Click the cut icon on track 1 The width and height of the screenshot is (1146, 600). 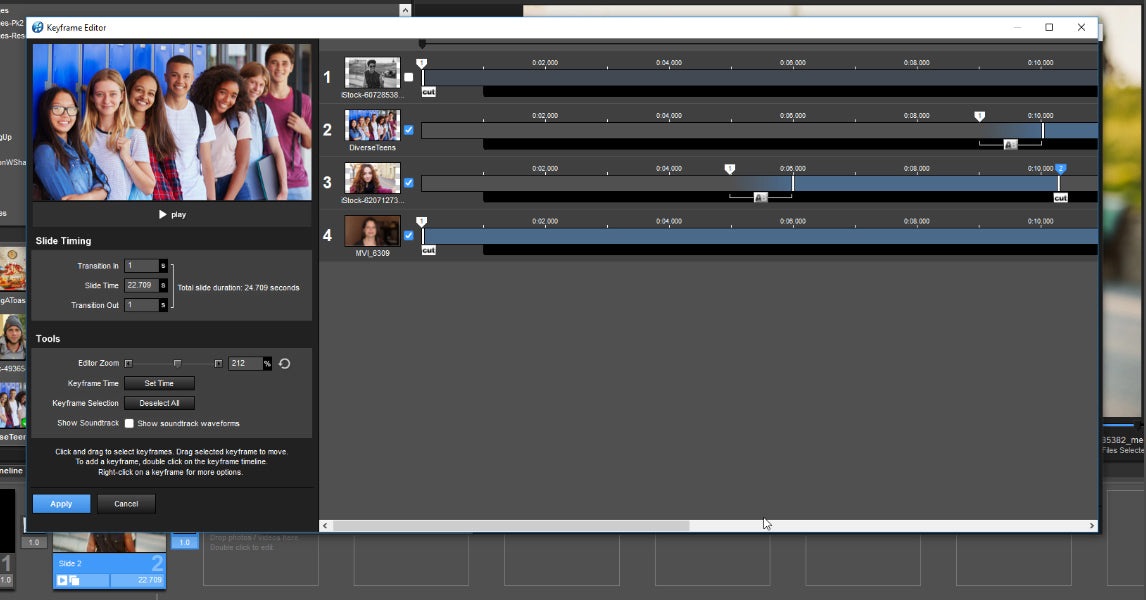[428, 91]
